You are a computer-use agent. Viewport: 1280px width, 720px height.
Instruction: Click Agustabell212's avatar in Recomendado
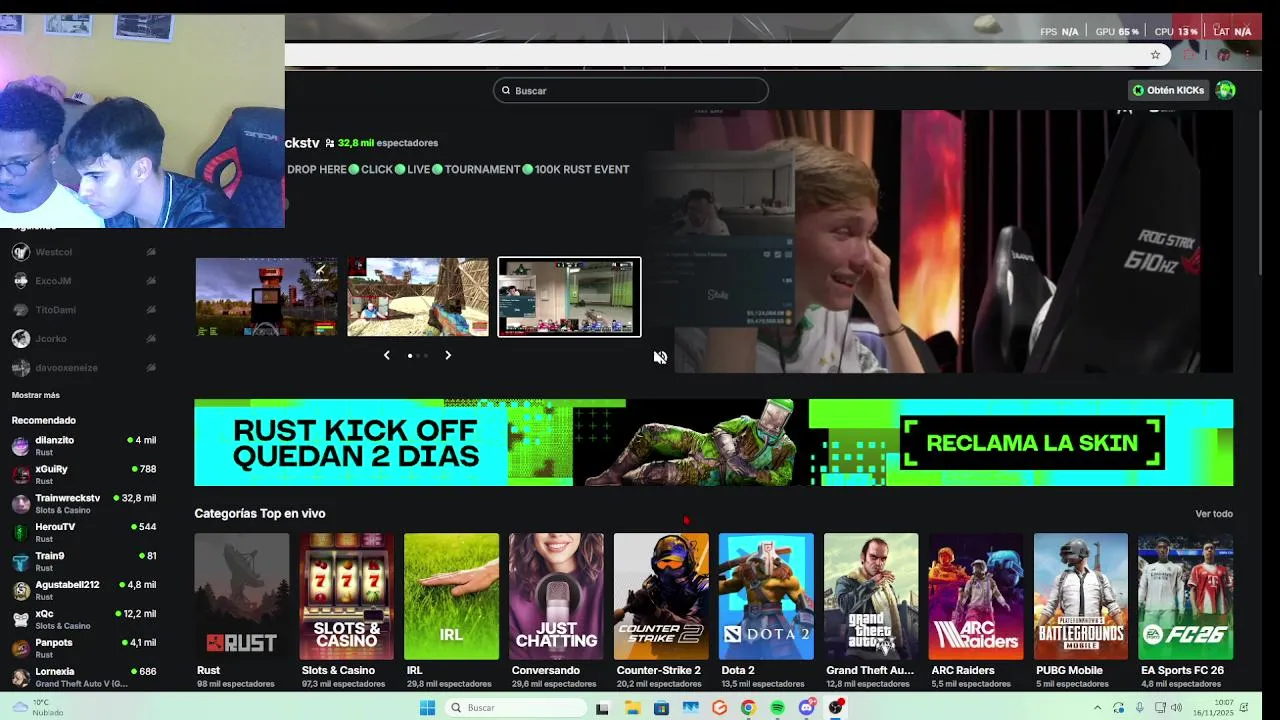[20, 591]
